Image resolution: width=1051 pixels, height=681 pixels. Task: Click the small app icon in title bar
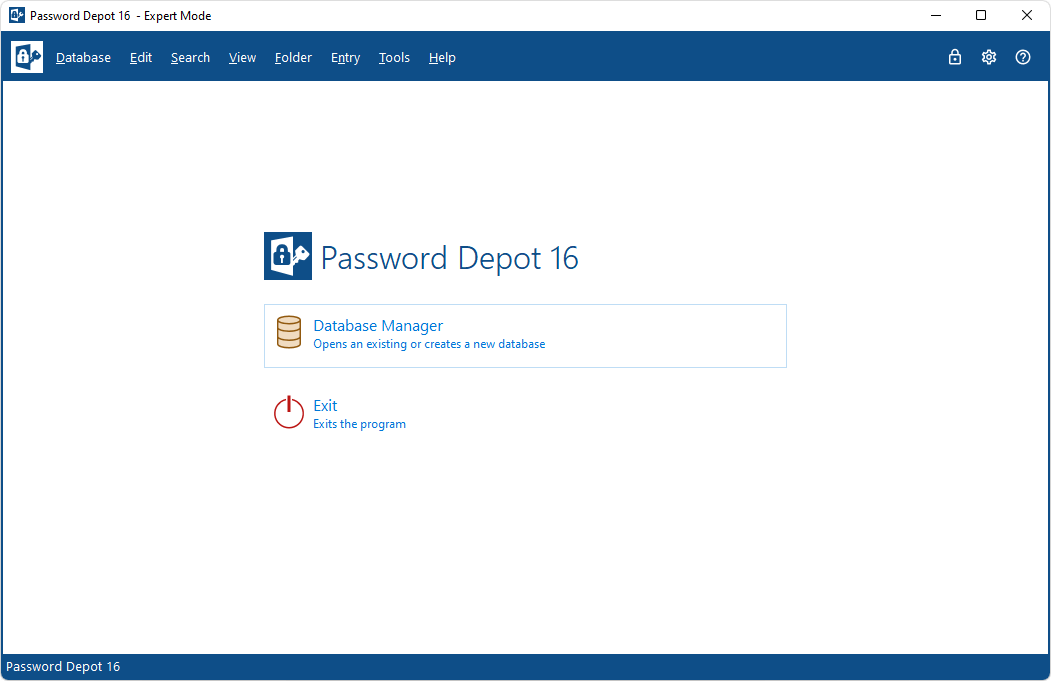pyautogui.click(x=17, y=15)
